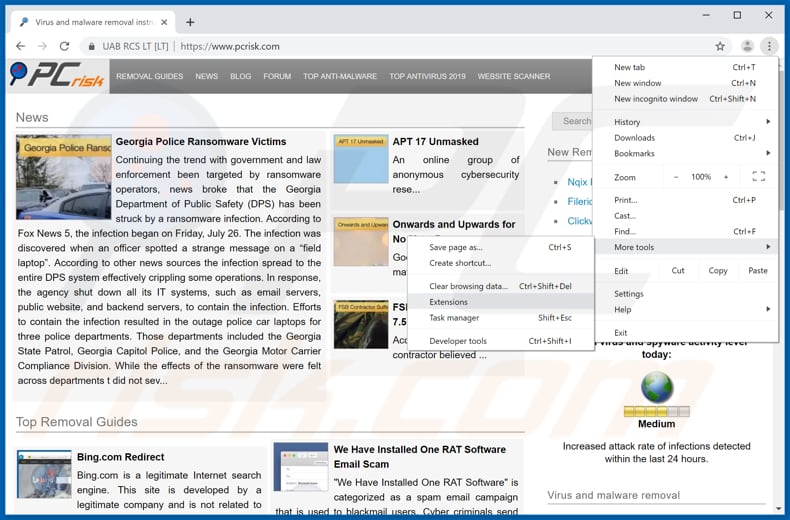
Task: Open the Georgia Police article thumbnail
Action: (x=63, y=177)
